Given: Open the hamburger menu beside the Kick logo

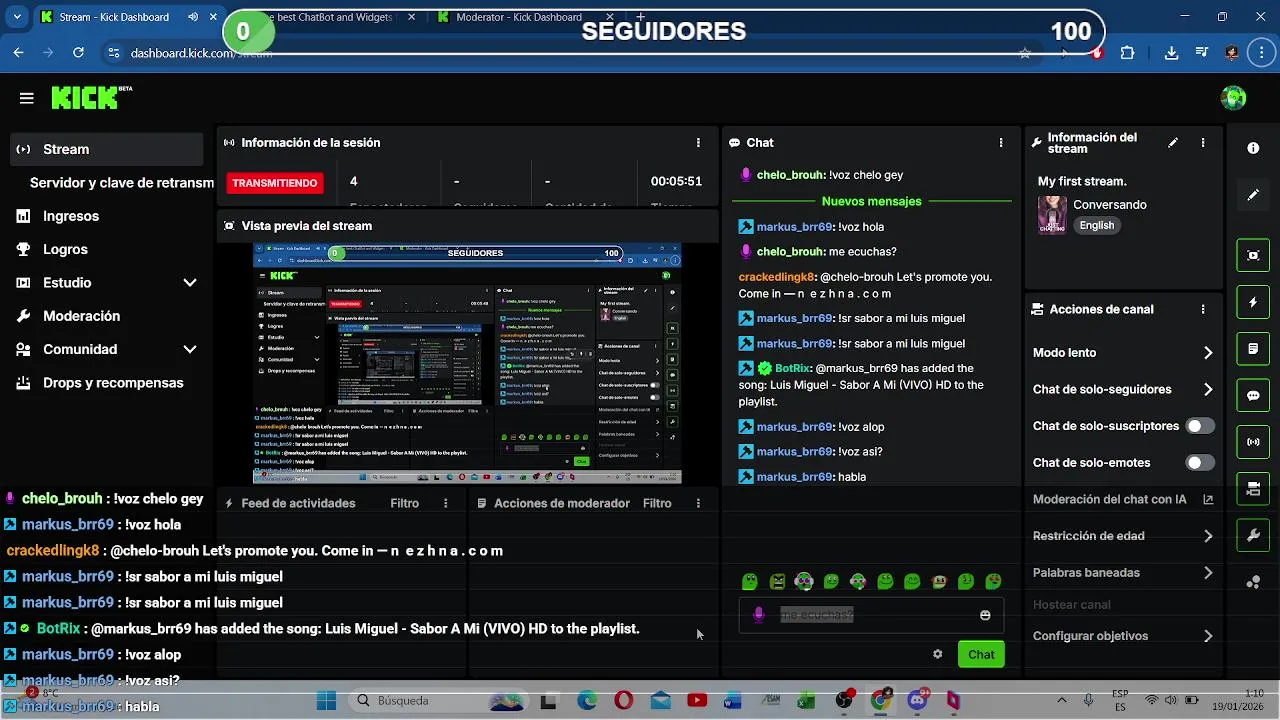Looking at the screenshot, I should point(27,98).
